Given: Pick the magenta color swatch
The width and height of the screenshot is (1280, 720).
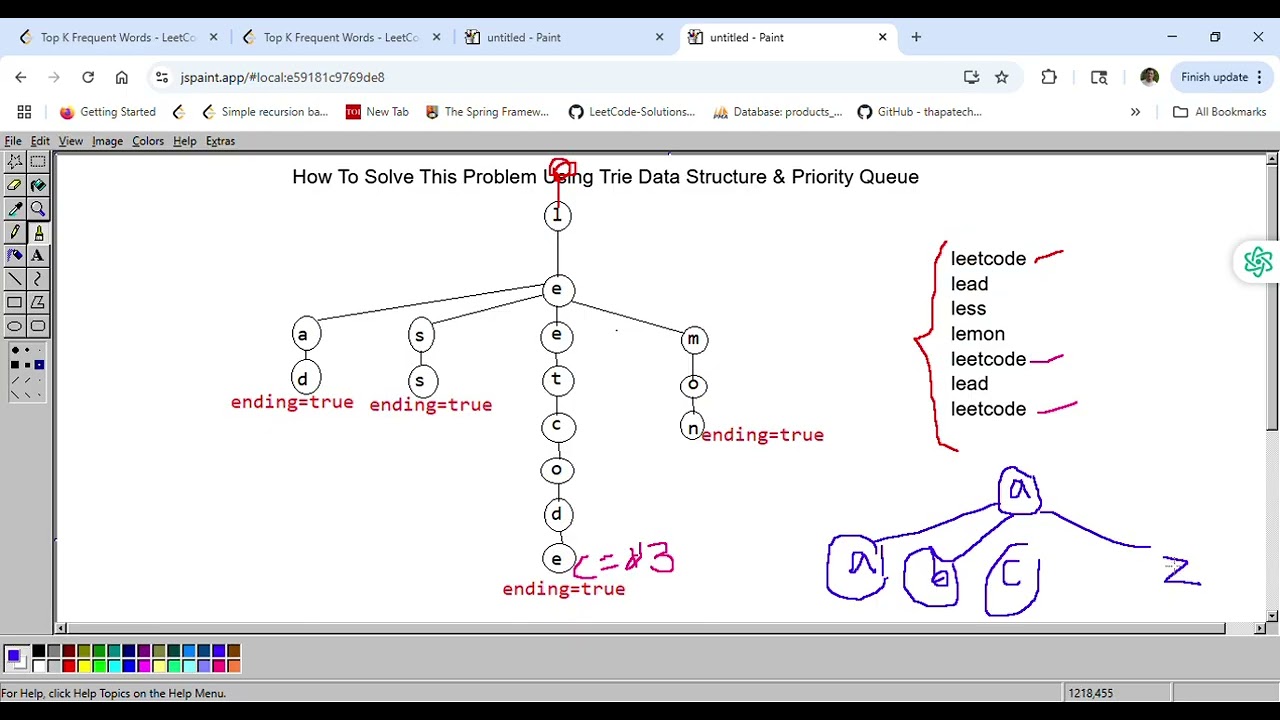Looking at the screenshot, I should (x=144, y=666).
